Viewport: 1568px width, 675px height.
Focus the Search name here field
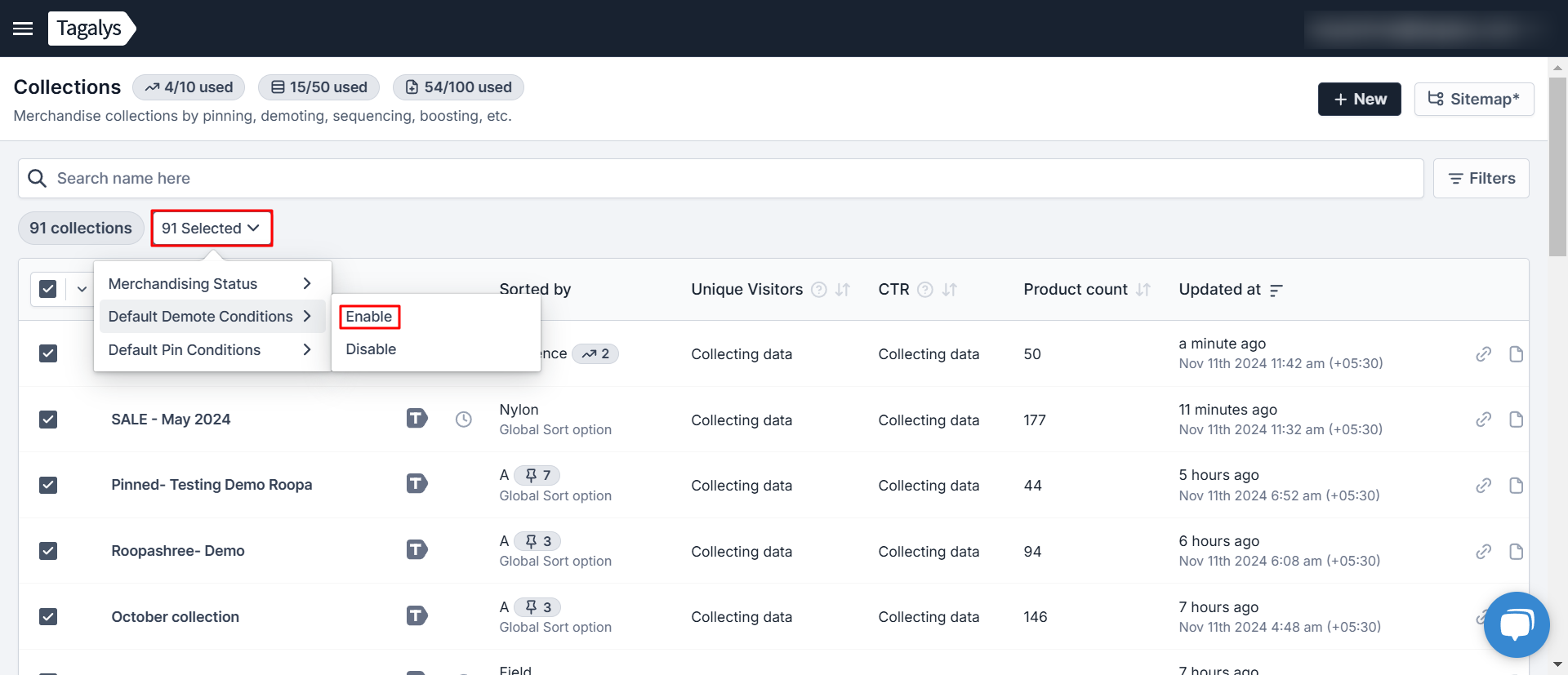pyautogui.click(x=720, y=178)
